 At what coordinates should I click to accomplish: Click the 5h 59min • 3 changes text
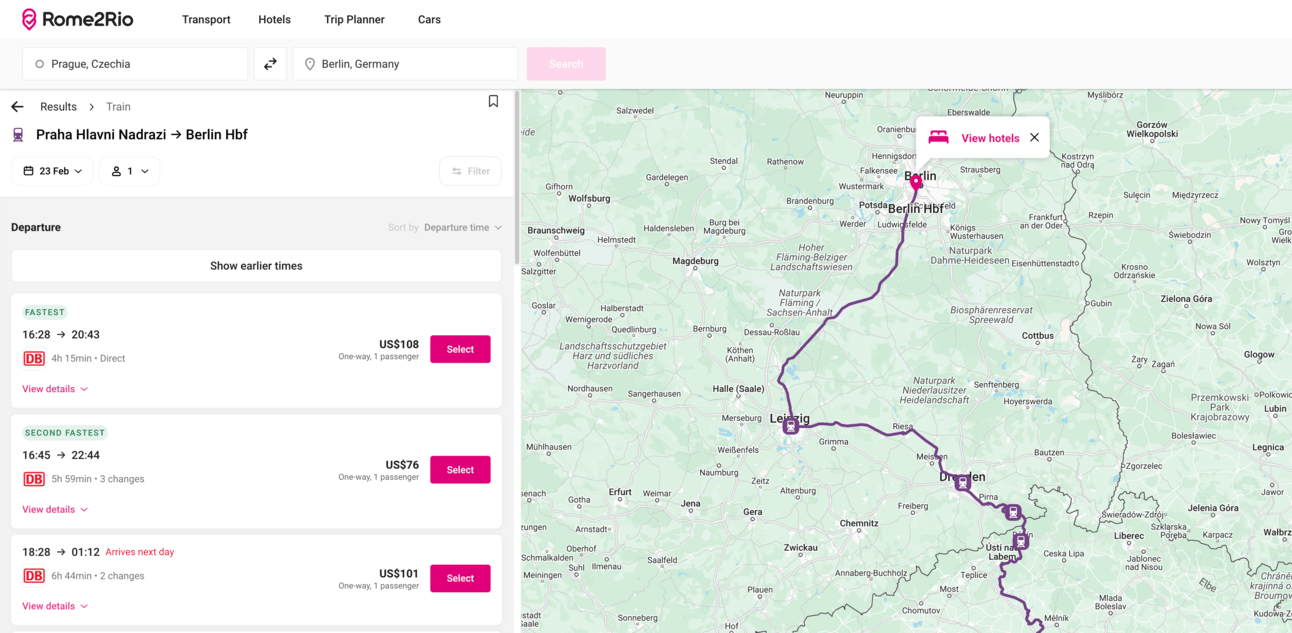(x=98, y=479)
